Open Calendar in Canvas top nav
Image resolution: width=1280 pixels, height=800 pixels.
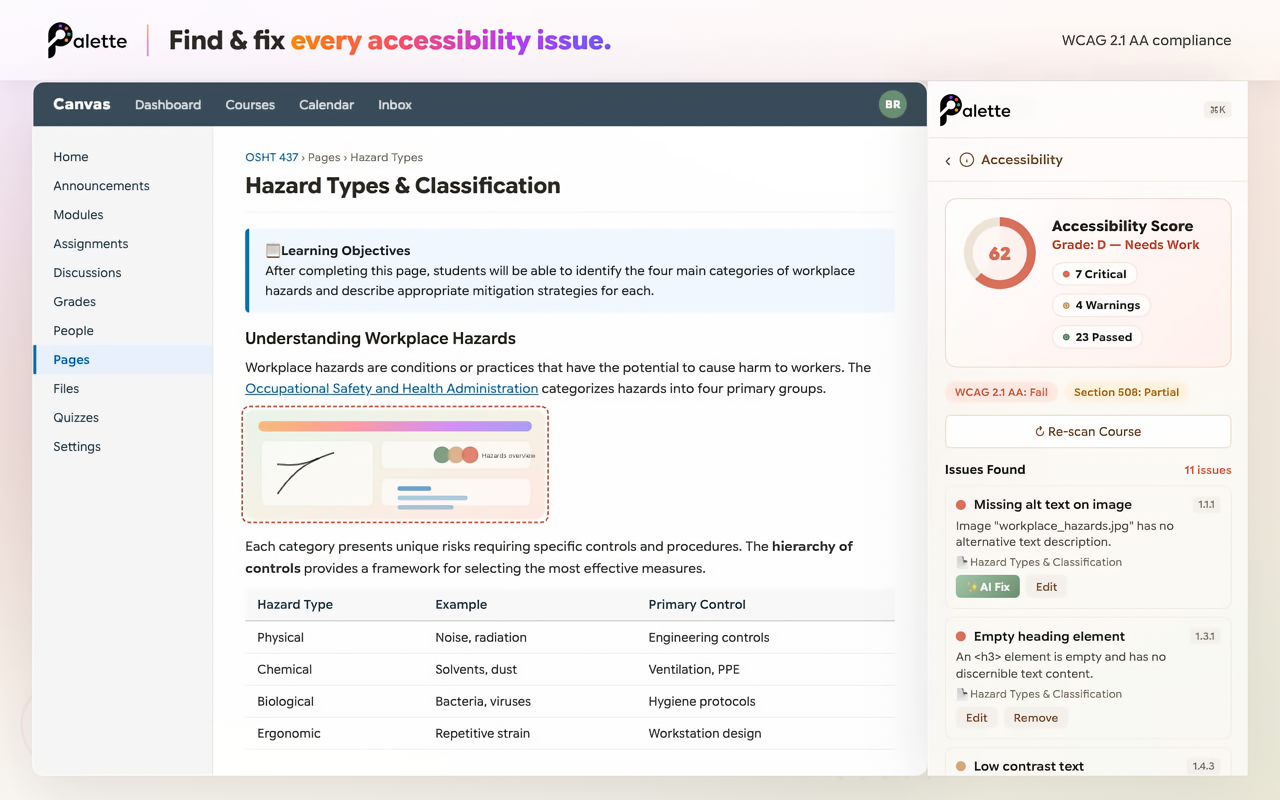[x=326, y=105]
